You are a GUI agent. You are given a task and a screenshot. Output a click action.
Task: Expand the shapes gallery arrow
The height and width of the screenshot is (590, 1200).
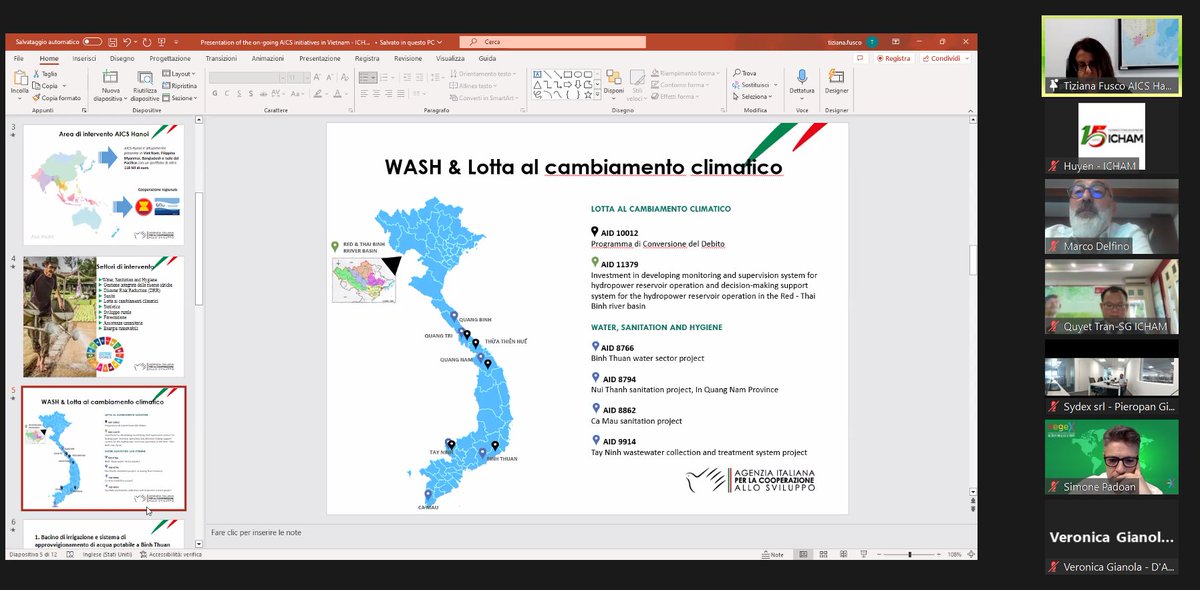[x=595, y=96]
